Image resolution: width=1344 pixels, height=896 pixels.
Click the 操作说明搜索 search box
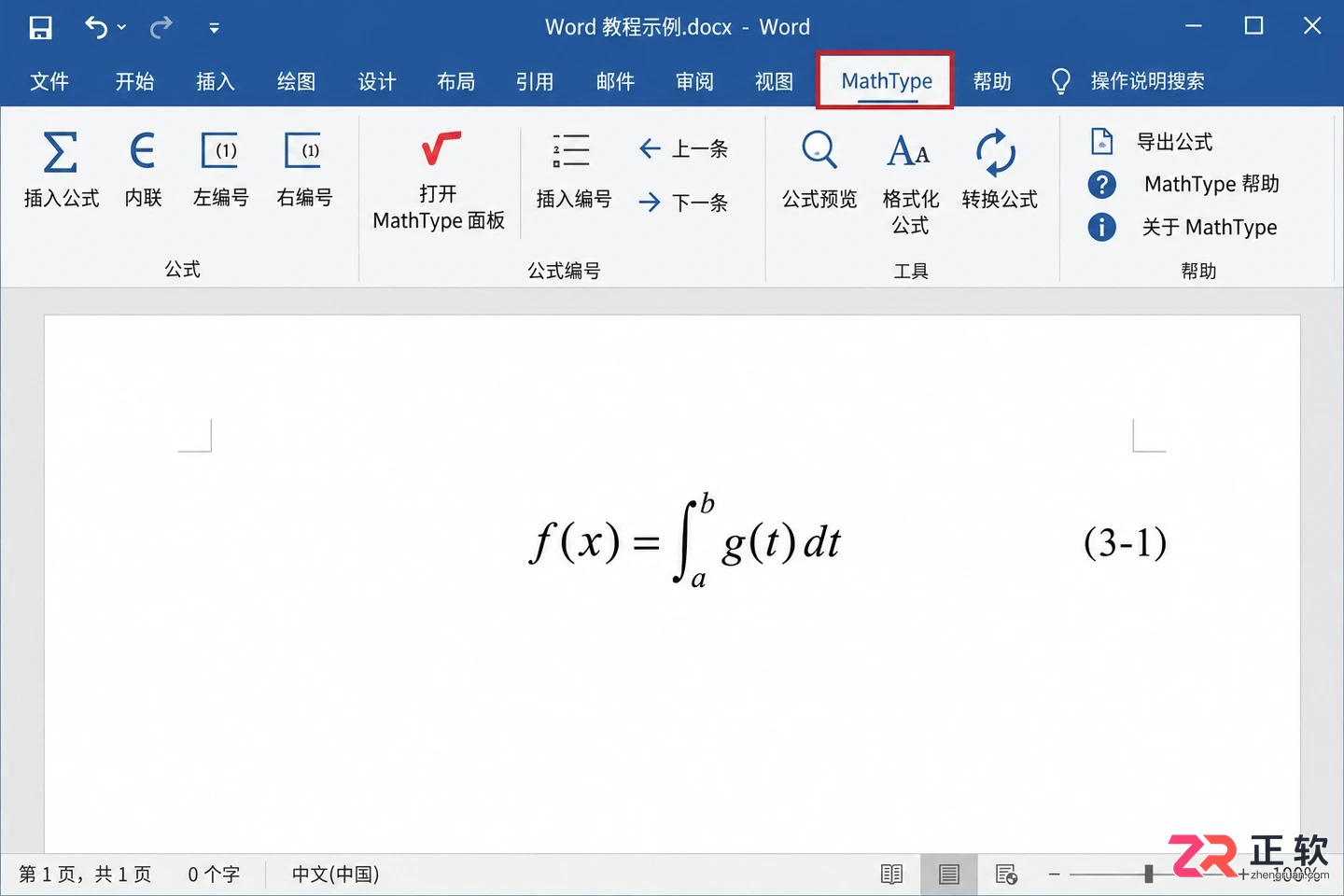(1147, 81)
